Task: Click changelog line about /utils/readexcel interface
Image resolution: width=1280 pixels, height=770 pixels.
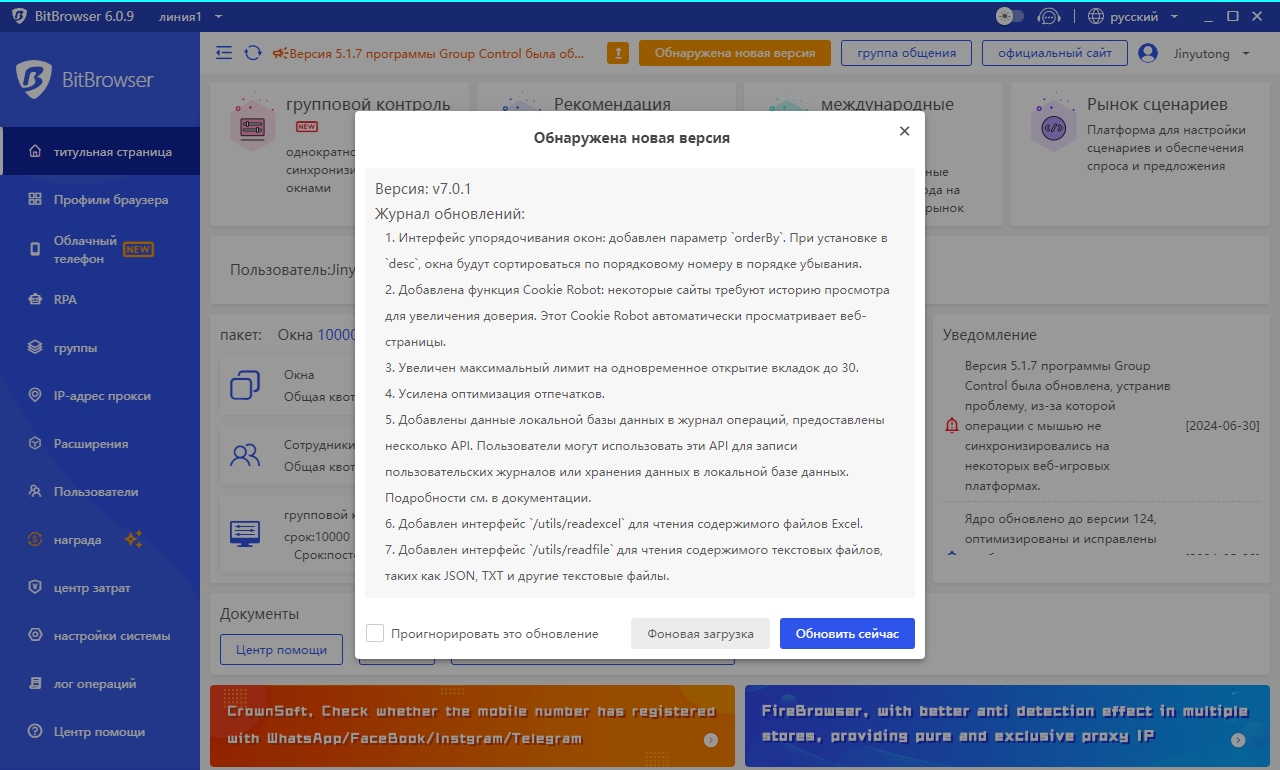Action: coord(624,523)
